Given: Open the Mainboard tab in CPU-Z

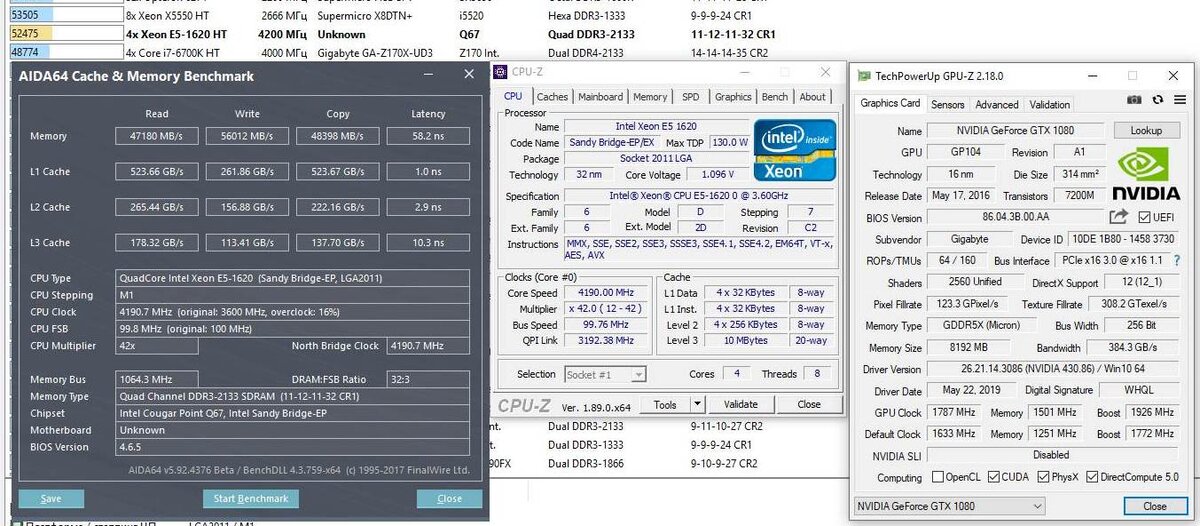Looking at the screenshot, I should pos(600,97).
